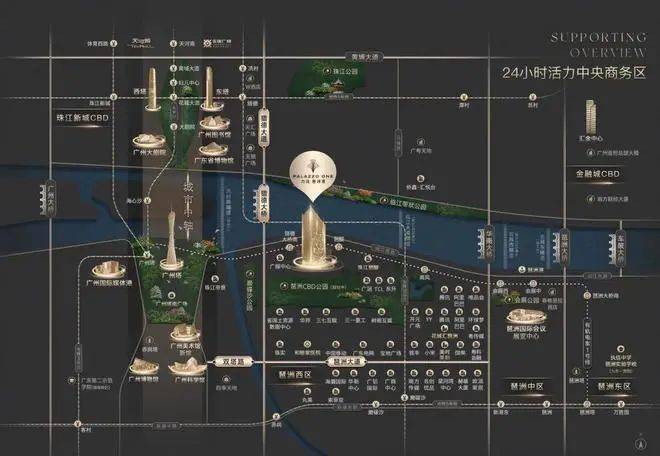Screen dimensions: 660x456
Task: Click the compass icon at bottom right
Action: (x=639, y=443)
